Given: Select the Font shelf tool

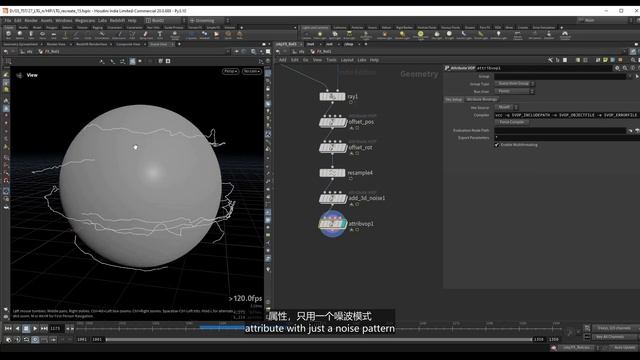Looking at the screenshot, I should coord(160,35).
